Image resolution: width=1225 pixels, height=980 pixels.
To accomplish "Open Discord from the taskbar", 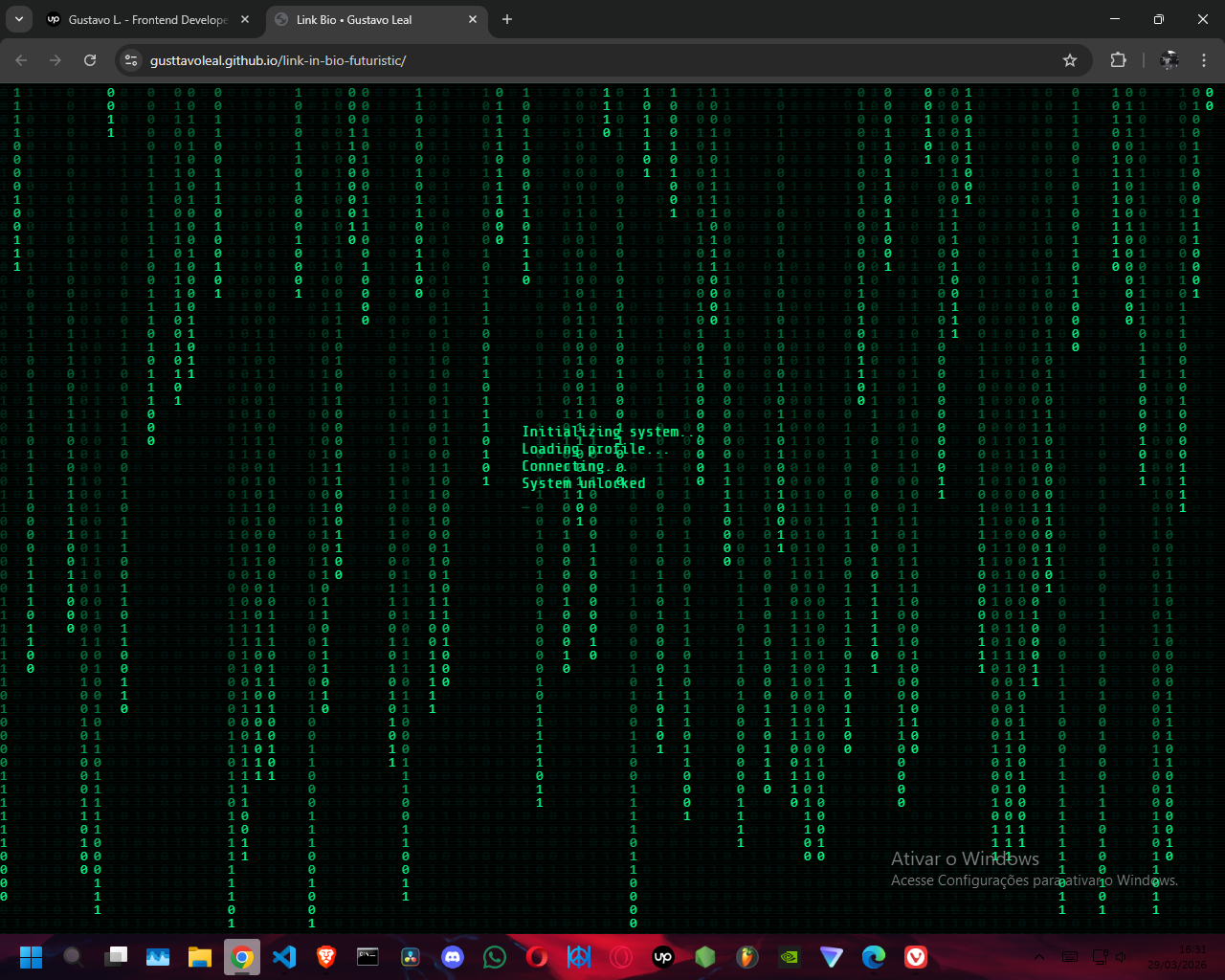I will pyautogui.click(x=453, y=956).
